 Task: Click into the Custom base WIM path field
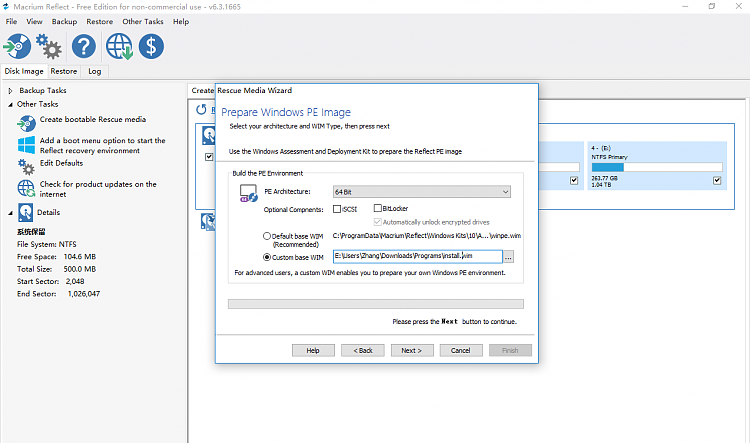[x=418, y=256]
